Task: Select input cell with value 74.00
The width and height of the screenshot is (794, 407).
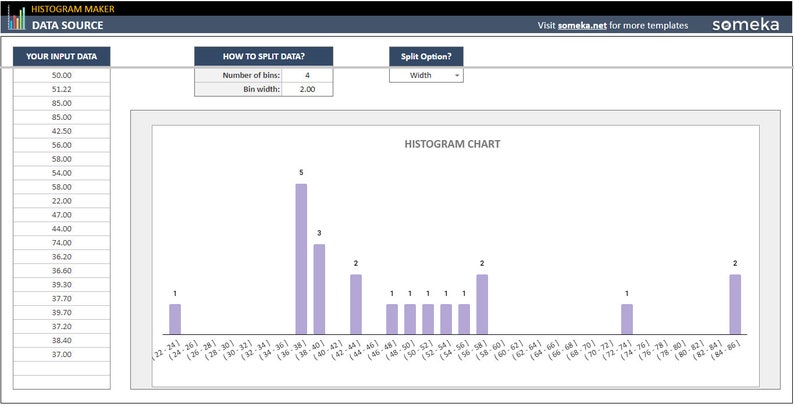Action: 61,242
